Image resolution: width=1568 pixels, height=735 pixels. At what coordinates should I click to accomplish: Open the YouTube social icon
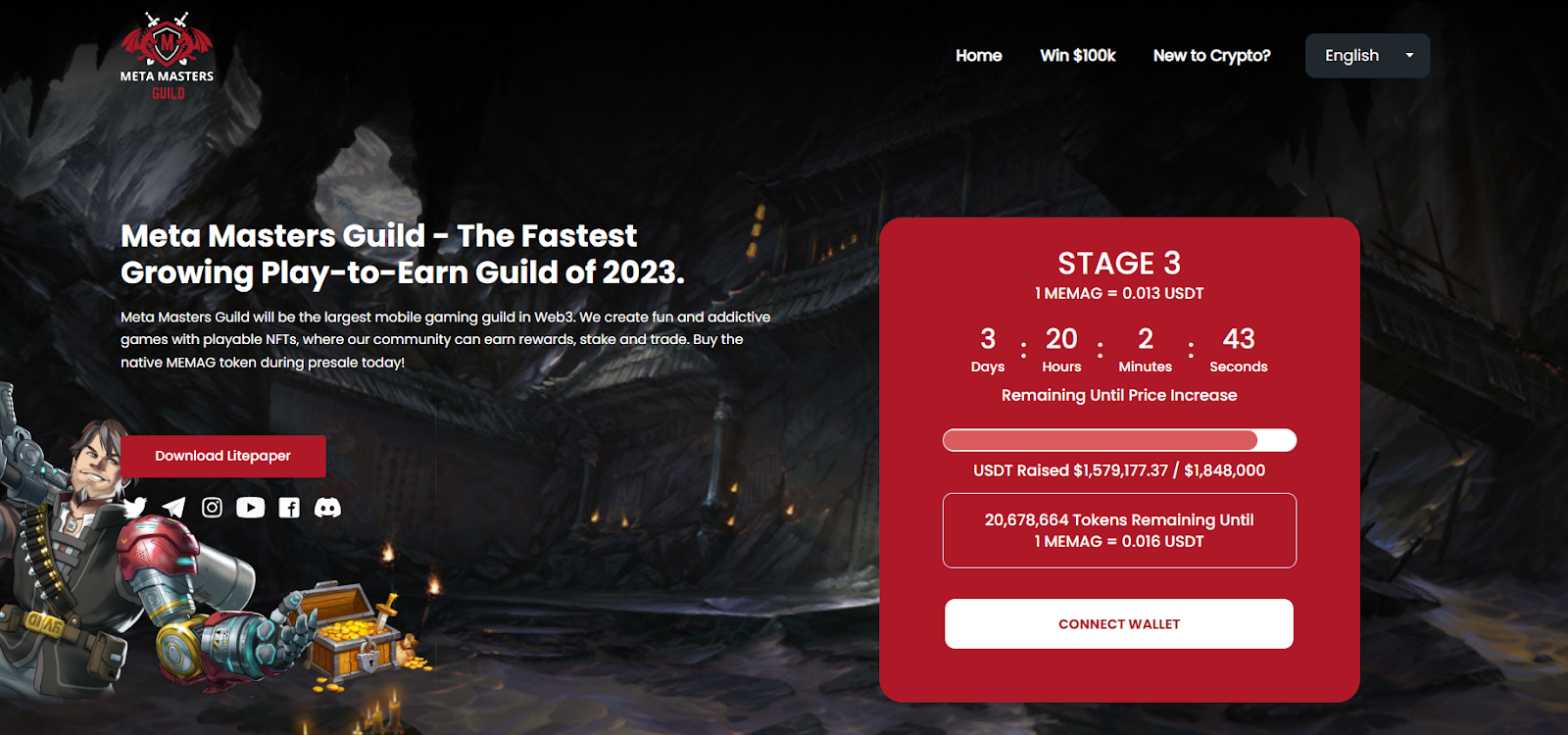(x=250, y=507)
